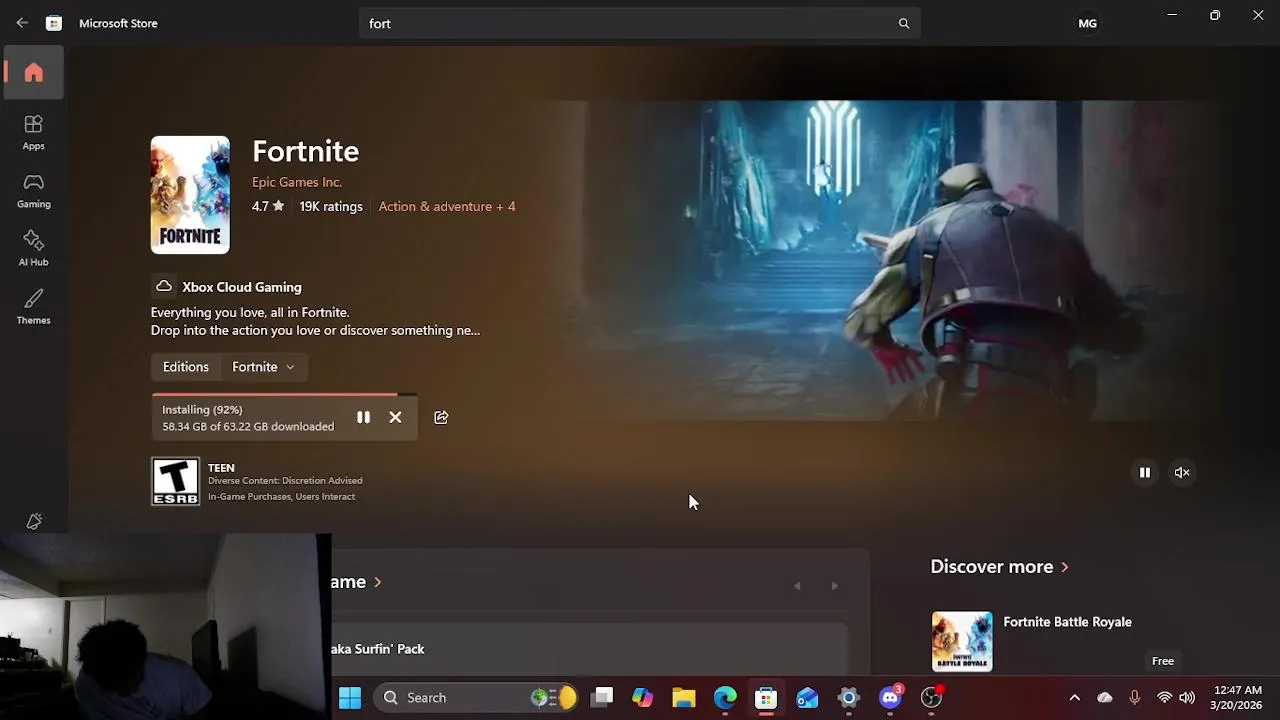Open the Epic Games Inc. publisher link
Screen dimensions: 1280x720
tap(297, 182)
